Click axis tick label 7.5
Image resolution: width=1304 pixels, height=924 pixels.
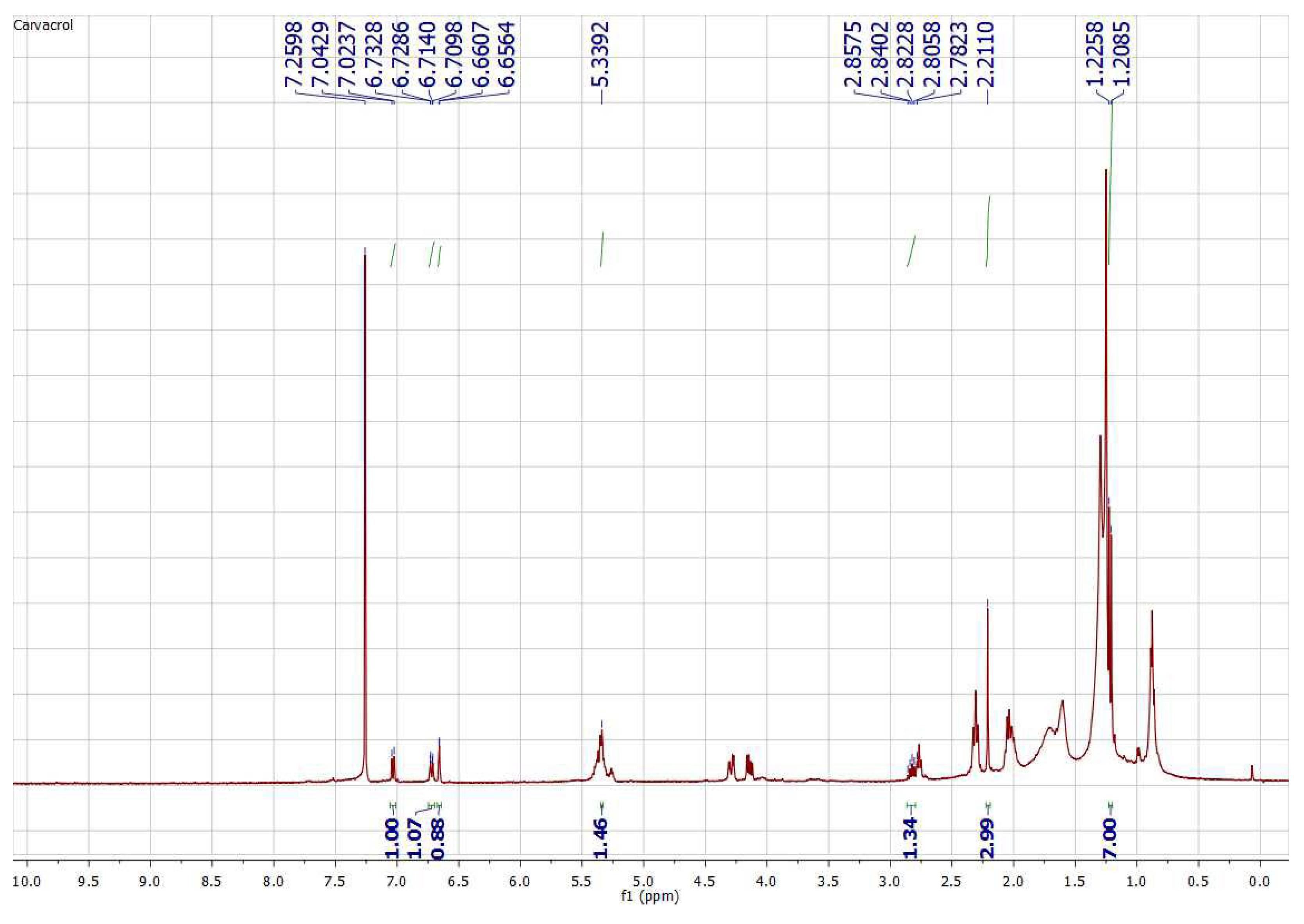(x=335, y=882)
